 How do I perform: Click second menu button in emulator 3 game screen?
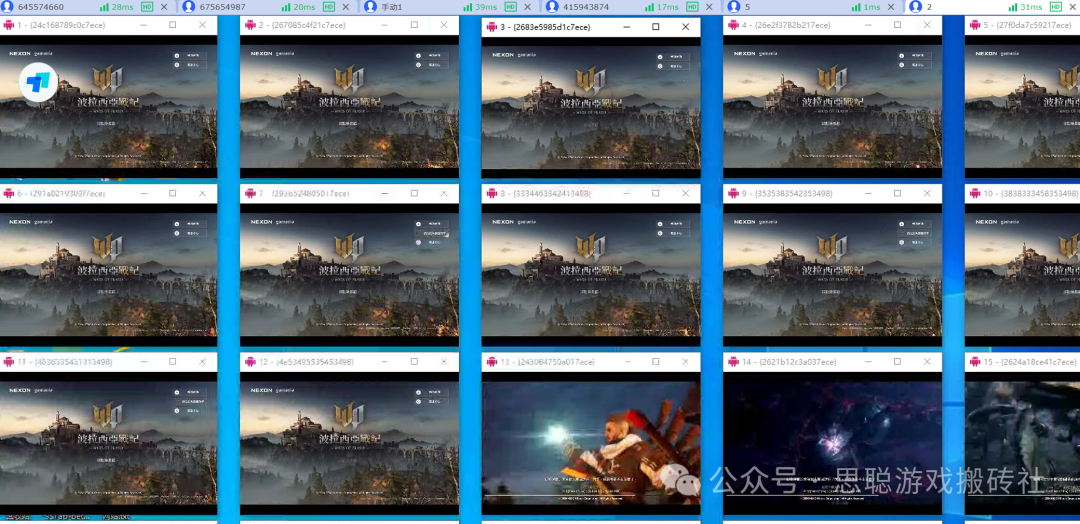point(661,66)
